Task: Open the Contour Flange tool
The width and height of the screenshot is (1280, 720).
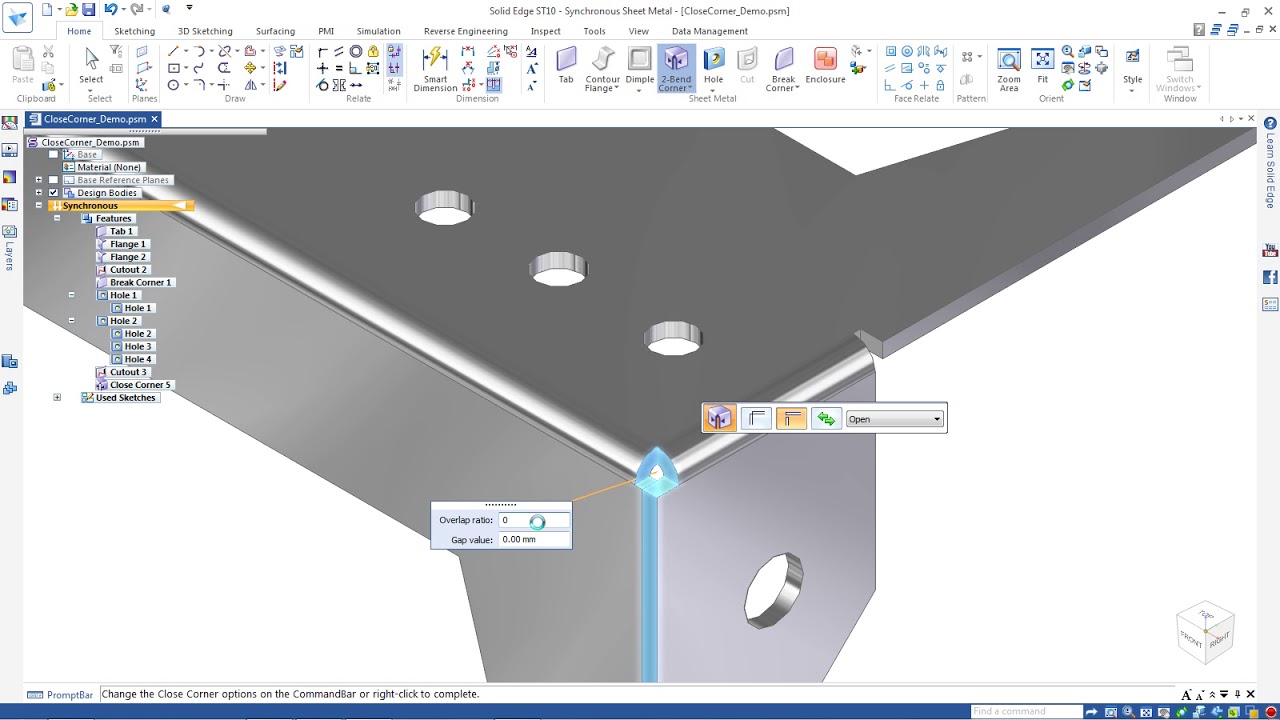Action: pyautogui.click(x=602, y=69)
